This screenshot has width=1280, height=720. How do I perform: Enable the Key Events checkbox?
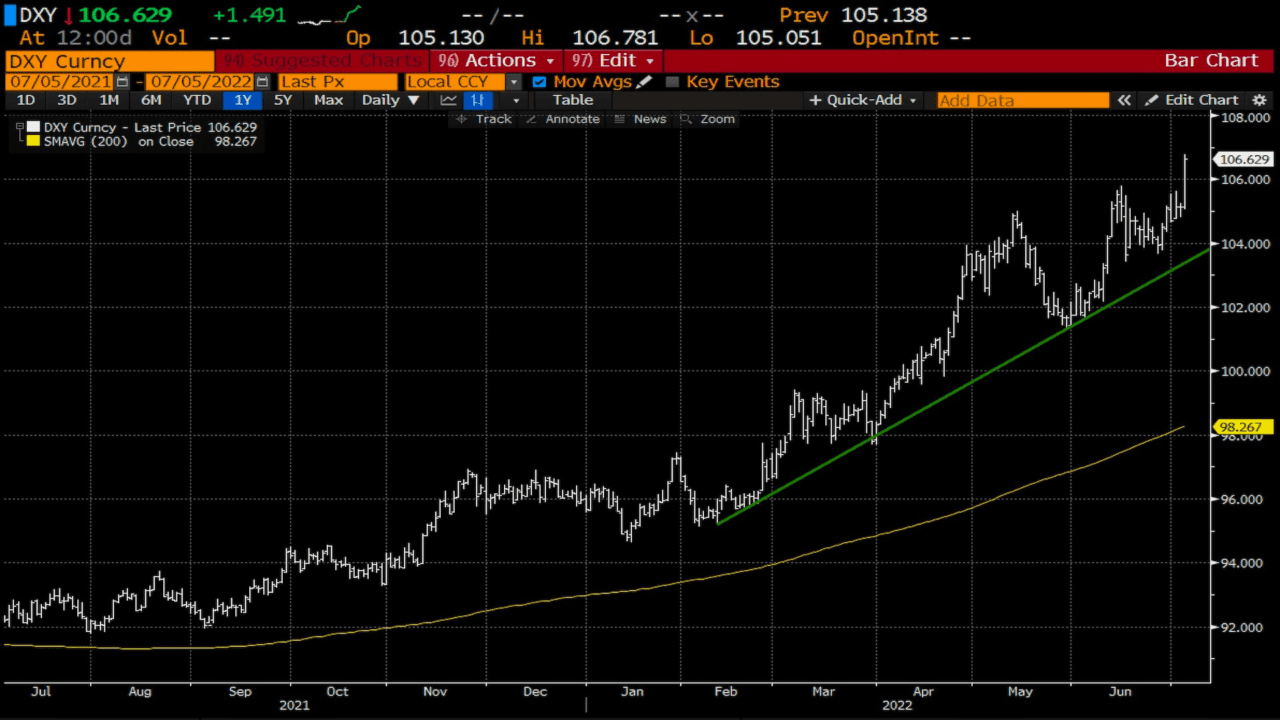pos(672,82)
